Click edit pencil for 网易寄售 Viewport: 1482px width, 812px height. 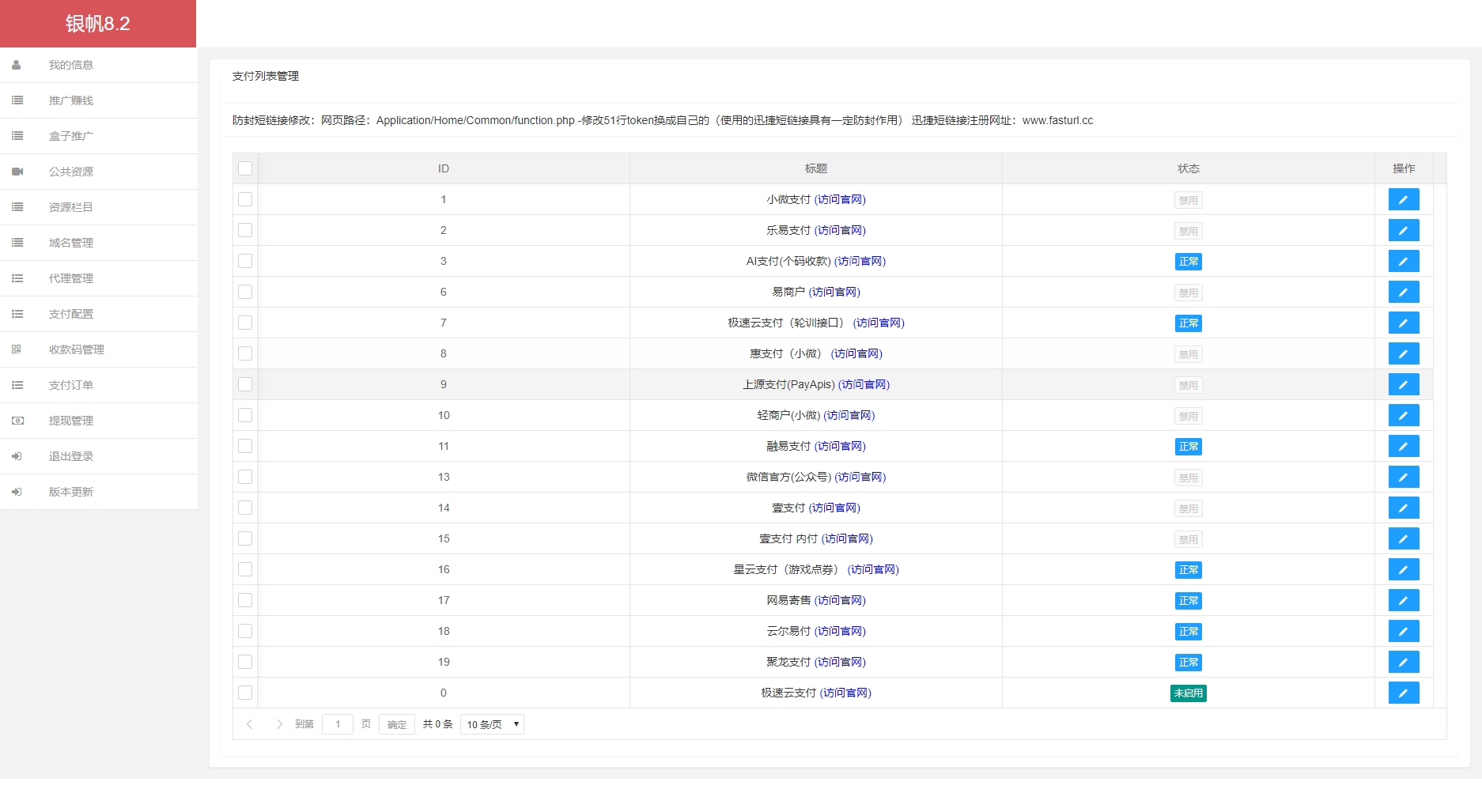tap(1403, 600)
